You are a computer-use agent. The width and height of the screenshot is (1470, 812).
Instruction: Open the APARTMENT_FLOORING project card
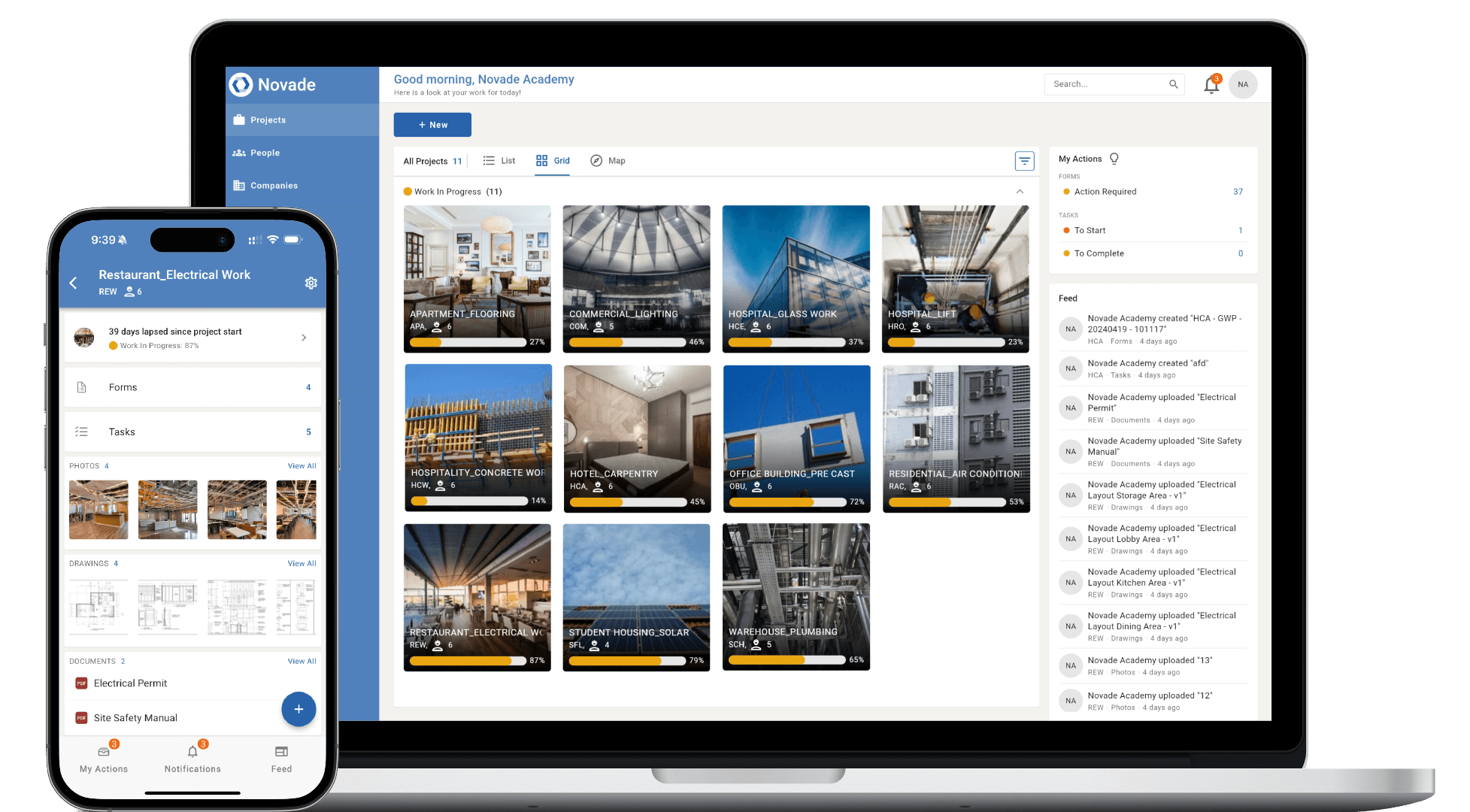[x=477, y=279]
